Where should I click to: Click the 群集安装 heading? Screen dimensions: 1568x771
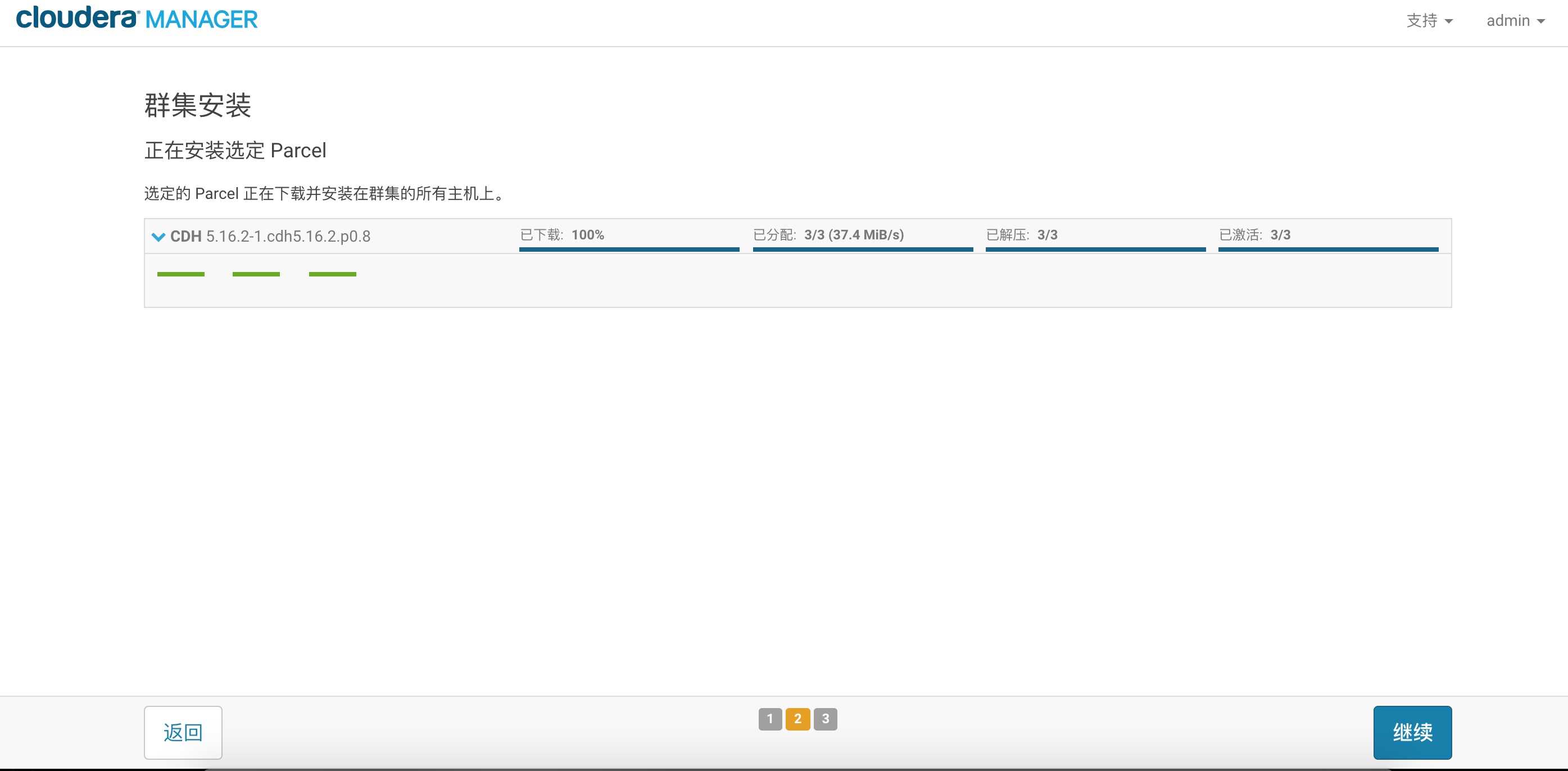tap(198, 105)
